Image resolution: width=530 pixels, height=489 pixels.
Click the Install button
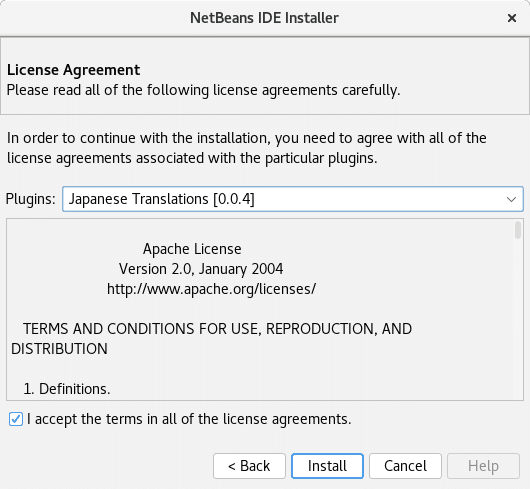(x=327, y=466)
